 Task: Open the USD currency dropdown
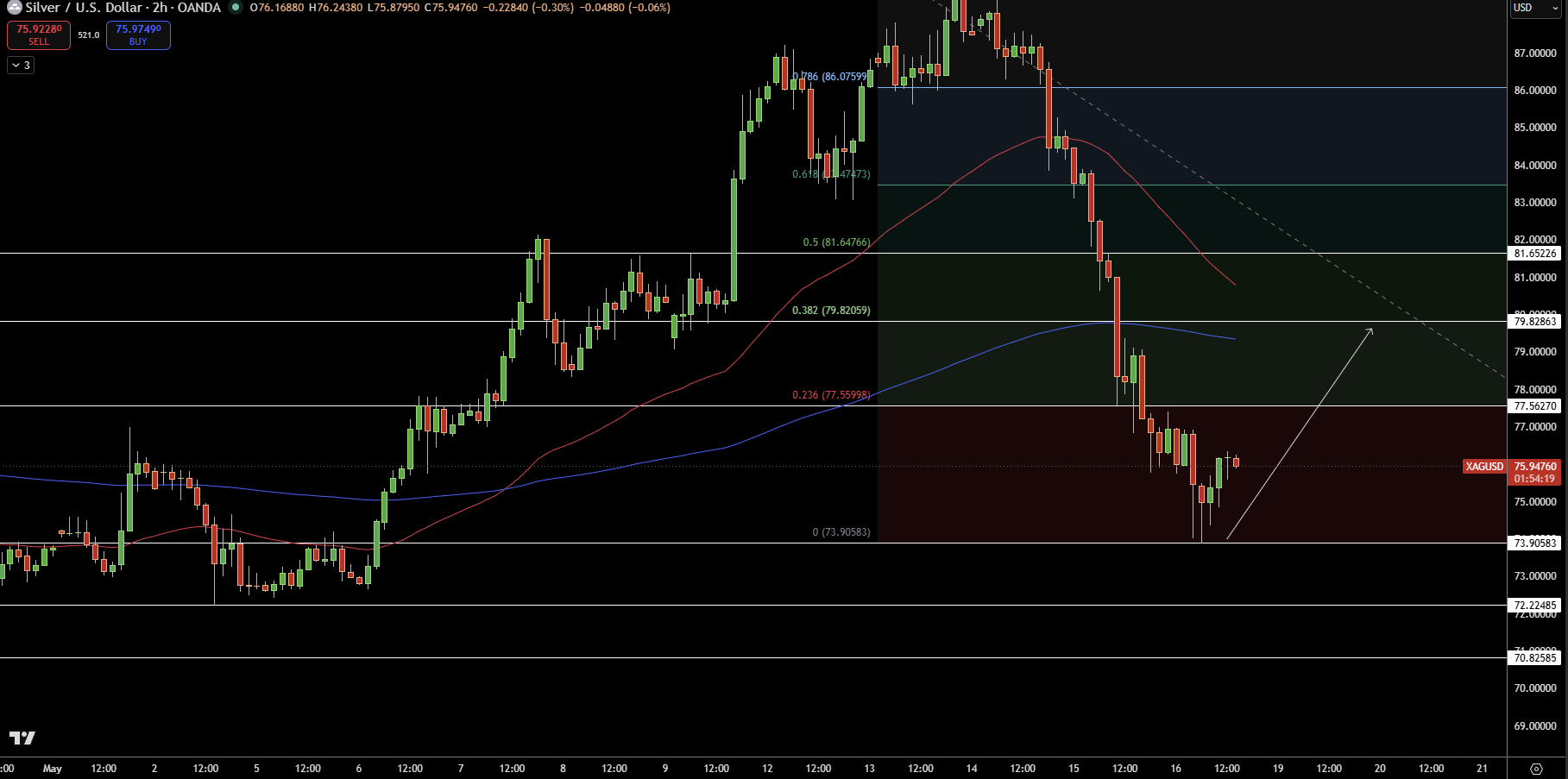click(1536, 8)
